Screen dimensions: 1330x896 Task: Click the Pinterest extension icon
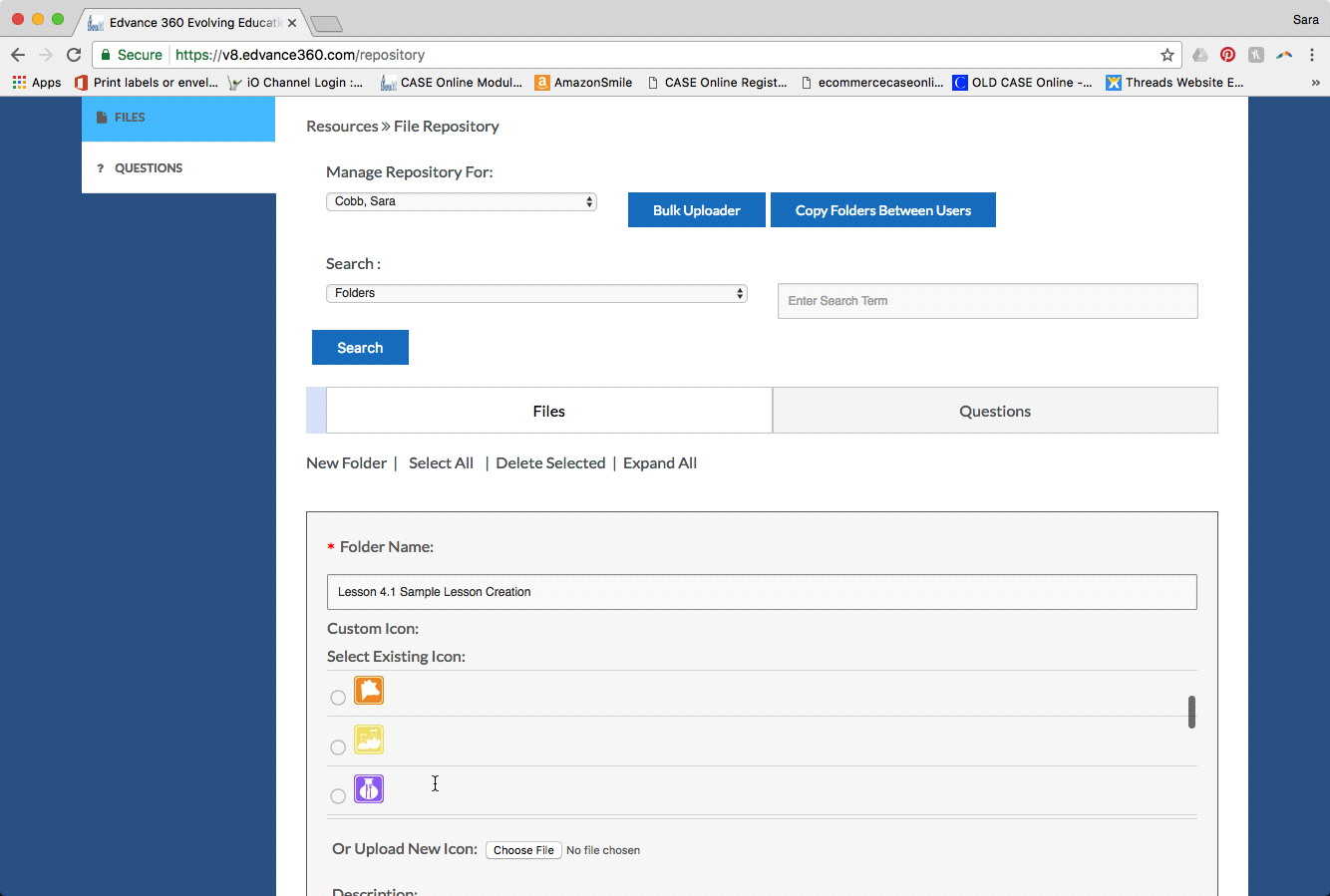click(x=1227, y=55)
